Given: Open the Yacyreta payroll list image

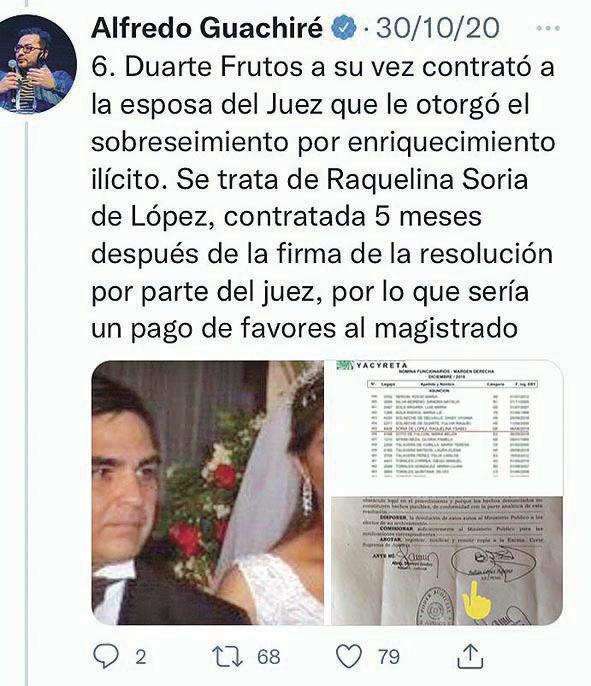Looking at the screenshot, I should [447, 427].
